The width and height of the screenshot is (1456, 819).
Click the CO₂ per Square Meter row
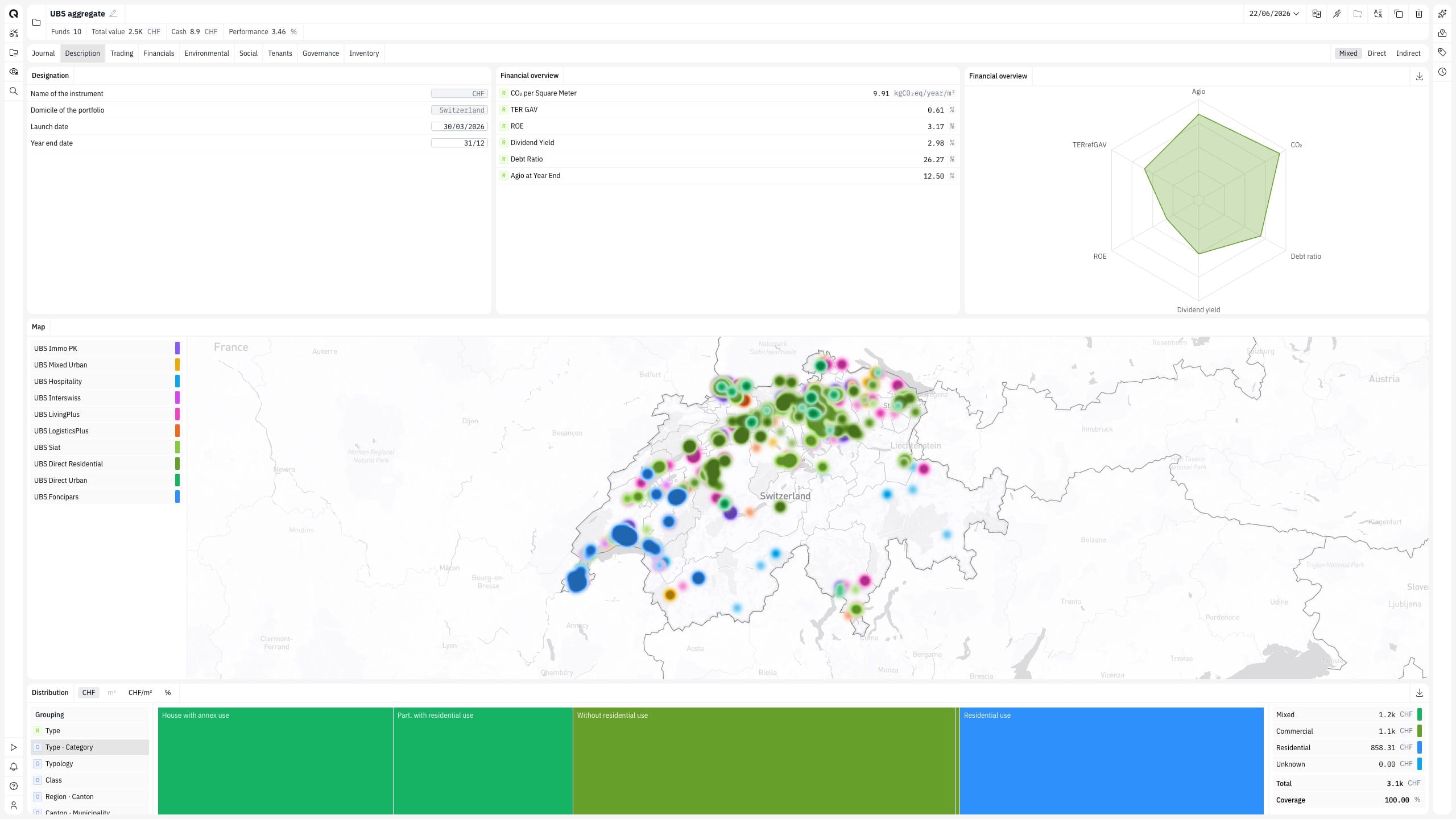727,94
